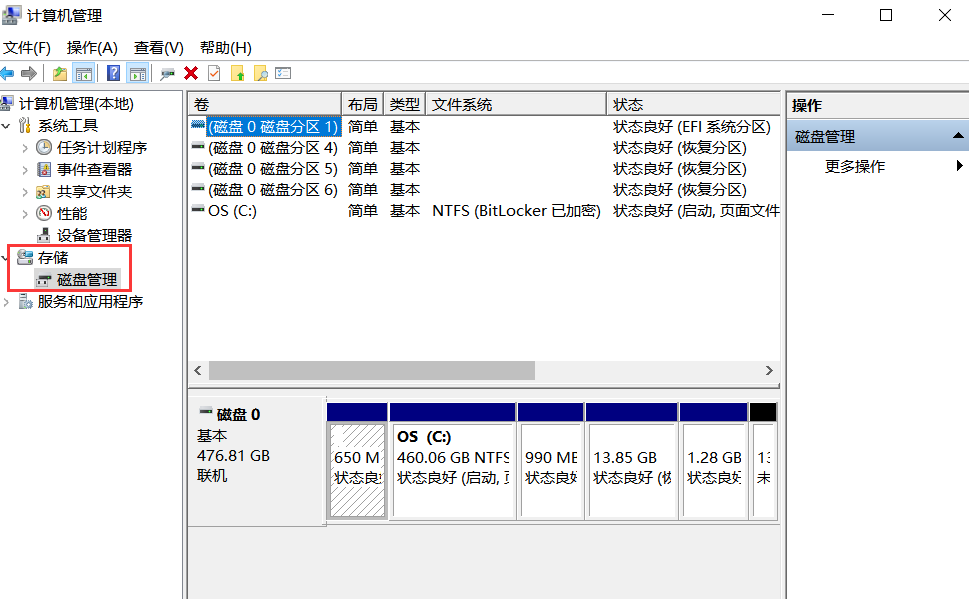The width and height of the screenshot is (969, 599).
Task: Click the folder-with-magnifier toolbar icon
Action: pos(260,72)
